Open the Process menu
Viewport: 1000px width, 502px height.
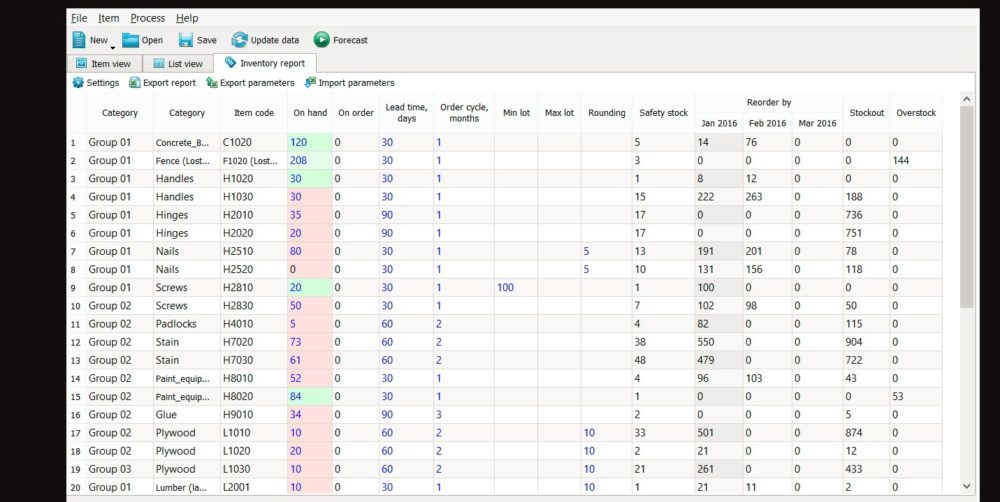pyautogui.click(x=148, y=18)
